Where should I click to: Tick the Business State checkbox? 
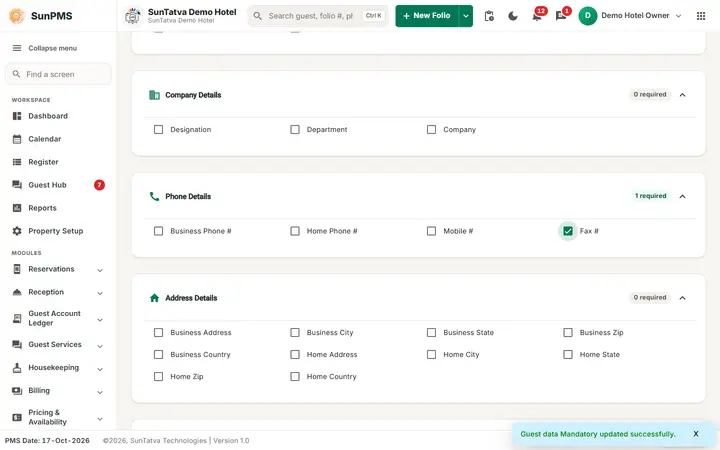(431, 332)
